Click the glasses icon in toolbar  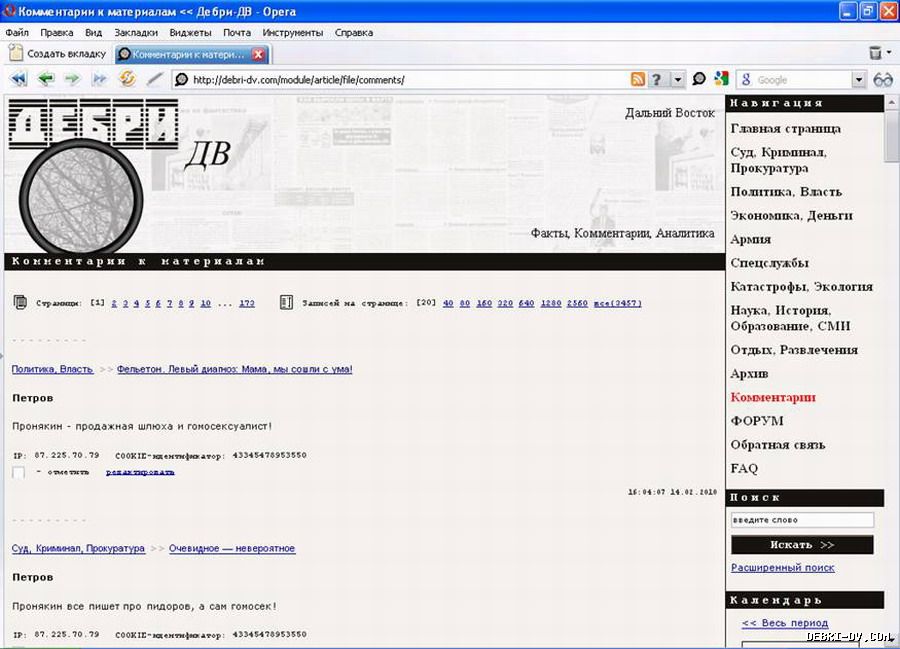[x=883, y=80]
